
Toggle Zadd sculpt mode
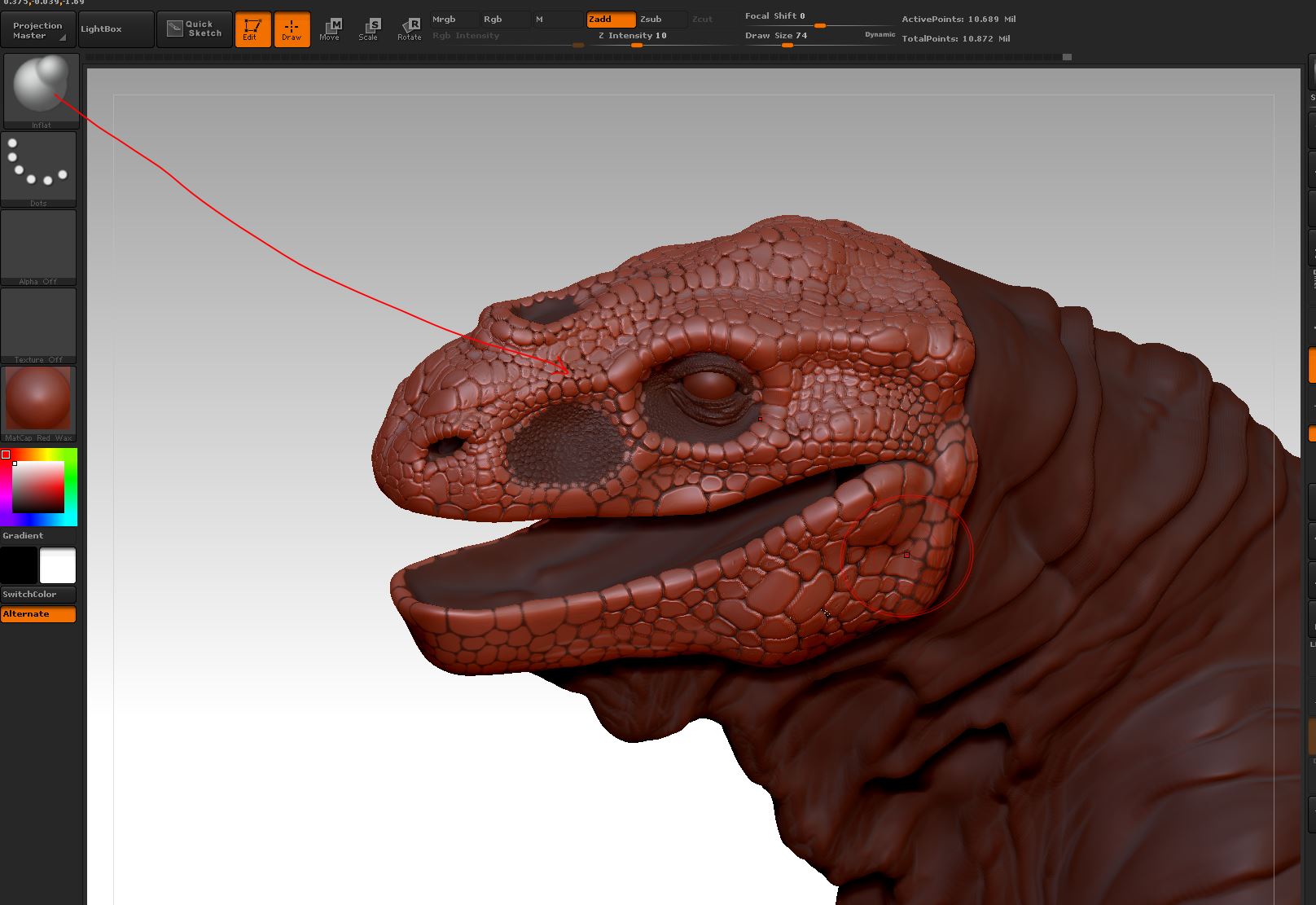(611, 20)
